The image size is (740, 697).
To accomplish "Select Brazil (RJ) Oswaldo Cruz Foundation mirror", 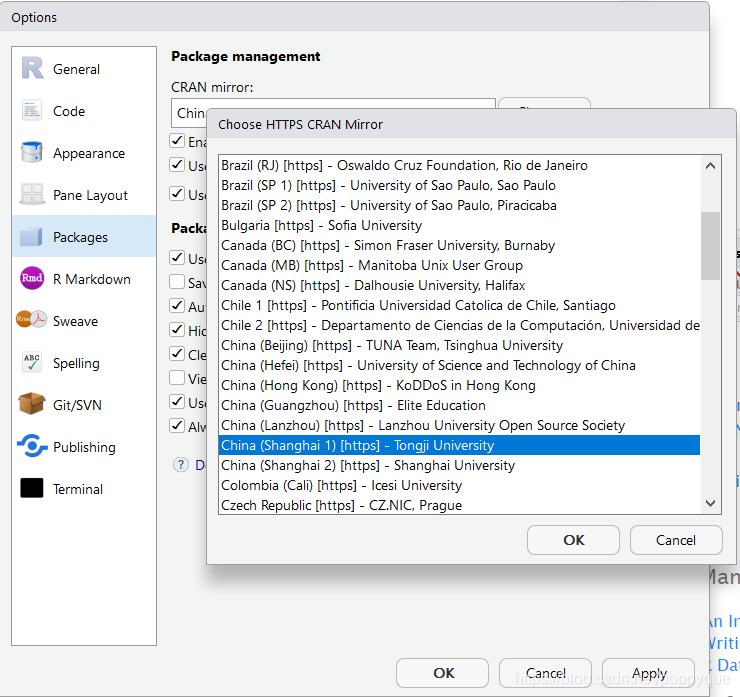I will (x=459, y=165).
